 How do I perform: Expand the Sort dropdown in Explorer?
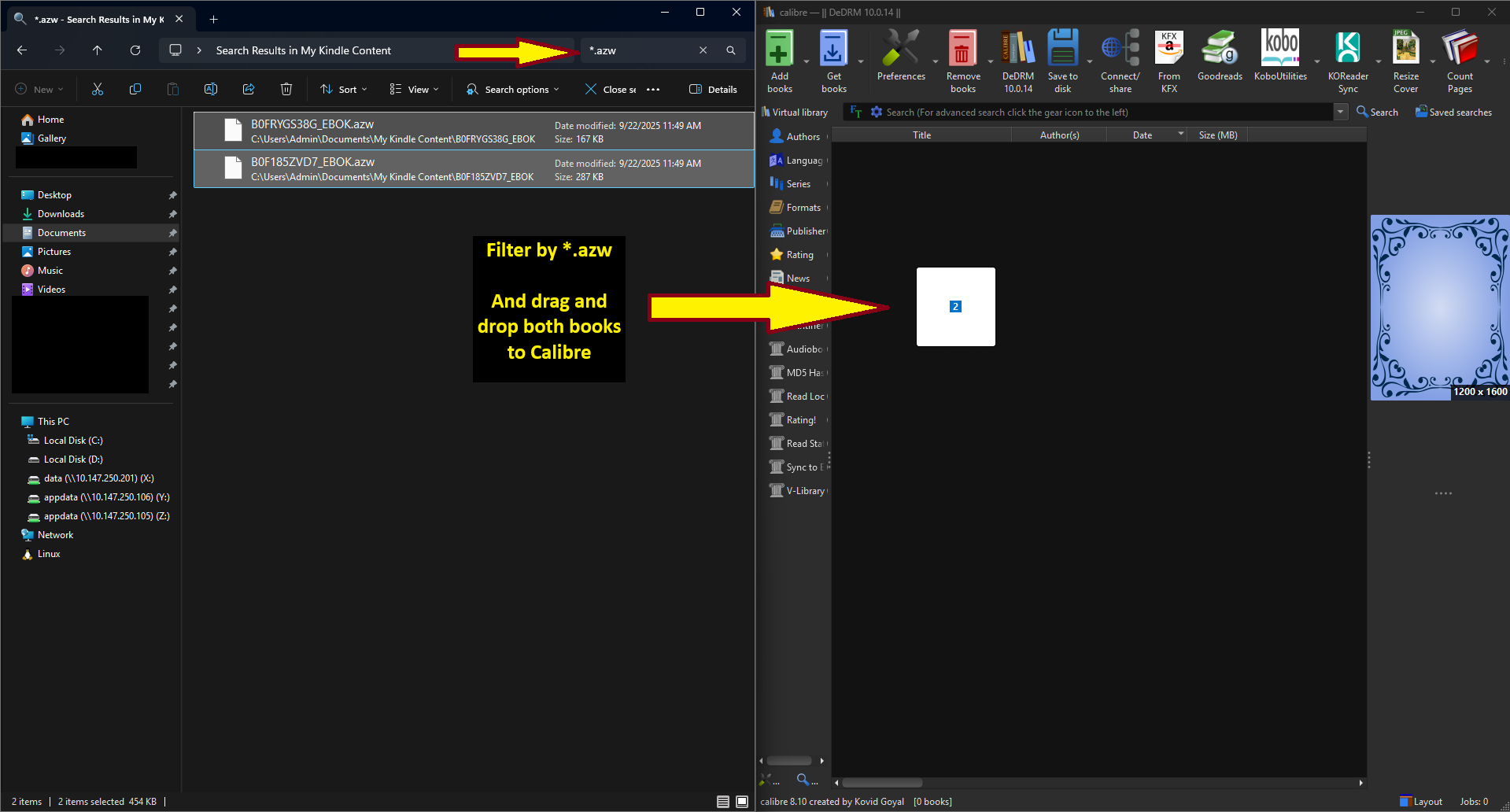click(x=344, y=90)
